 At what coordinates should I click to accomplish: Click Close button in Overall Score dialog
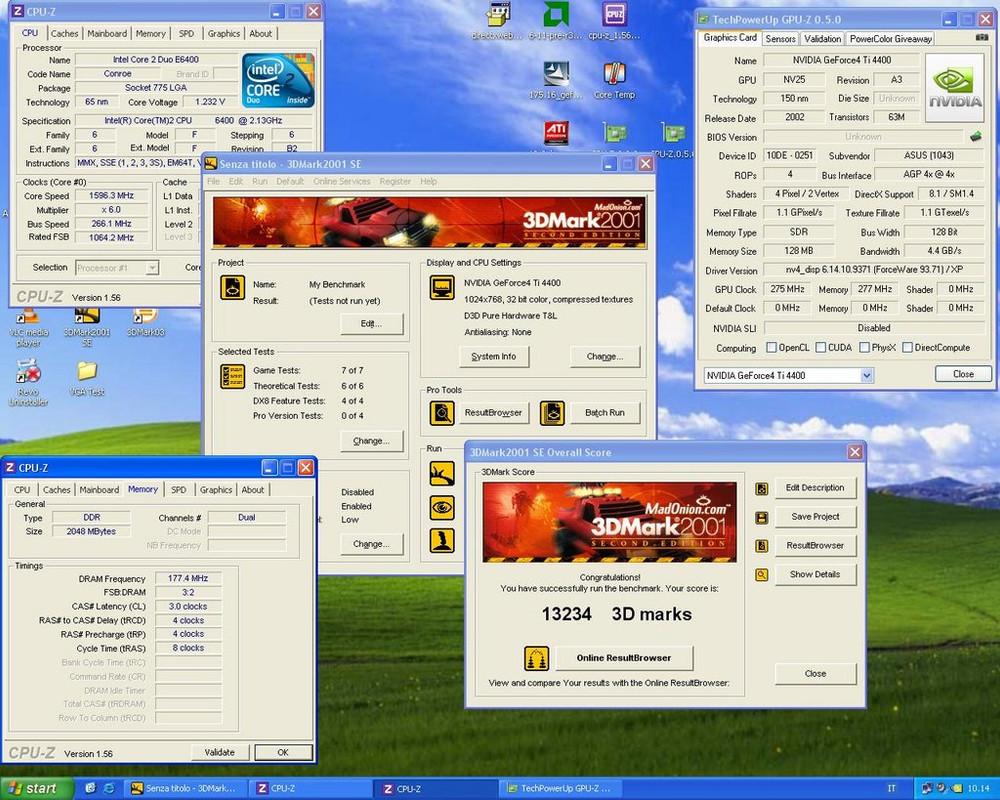(815, 674)
